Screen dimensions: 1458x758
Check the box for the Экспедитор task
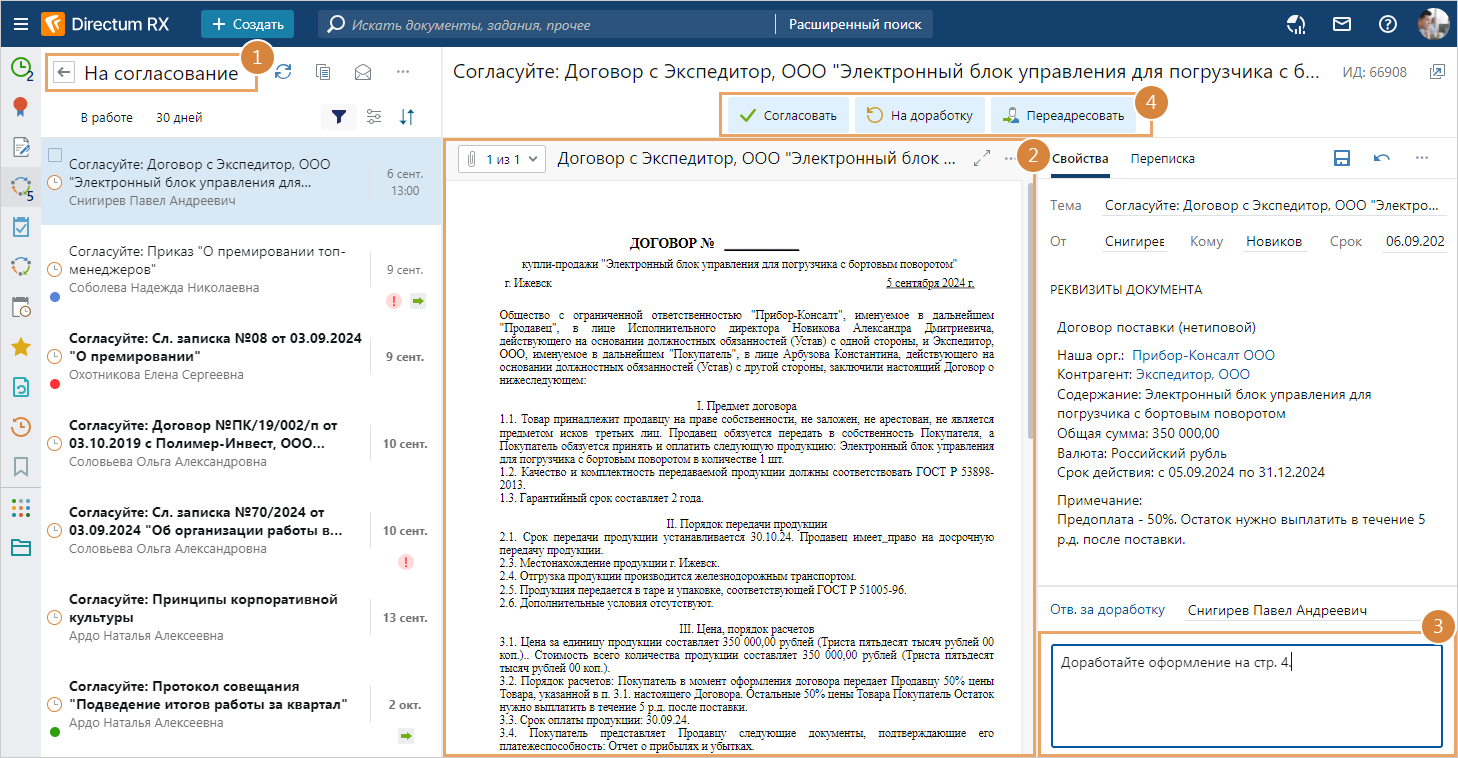[x=55, y=155]
